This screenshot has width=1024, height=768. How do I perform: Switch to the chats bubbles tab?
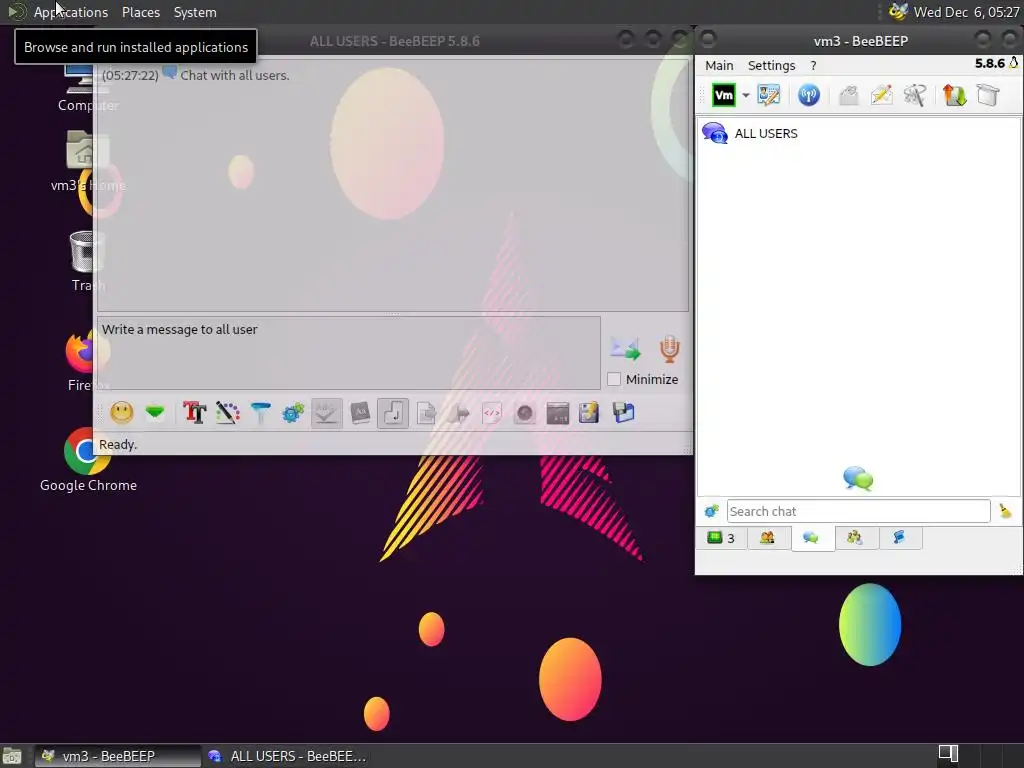click(x=811, y=538)
